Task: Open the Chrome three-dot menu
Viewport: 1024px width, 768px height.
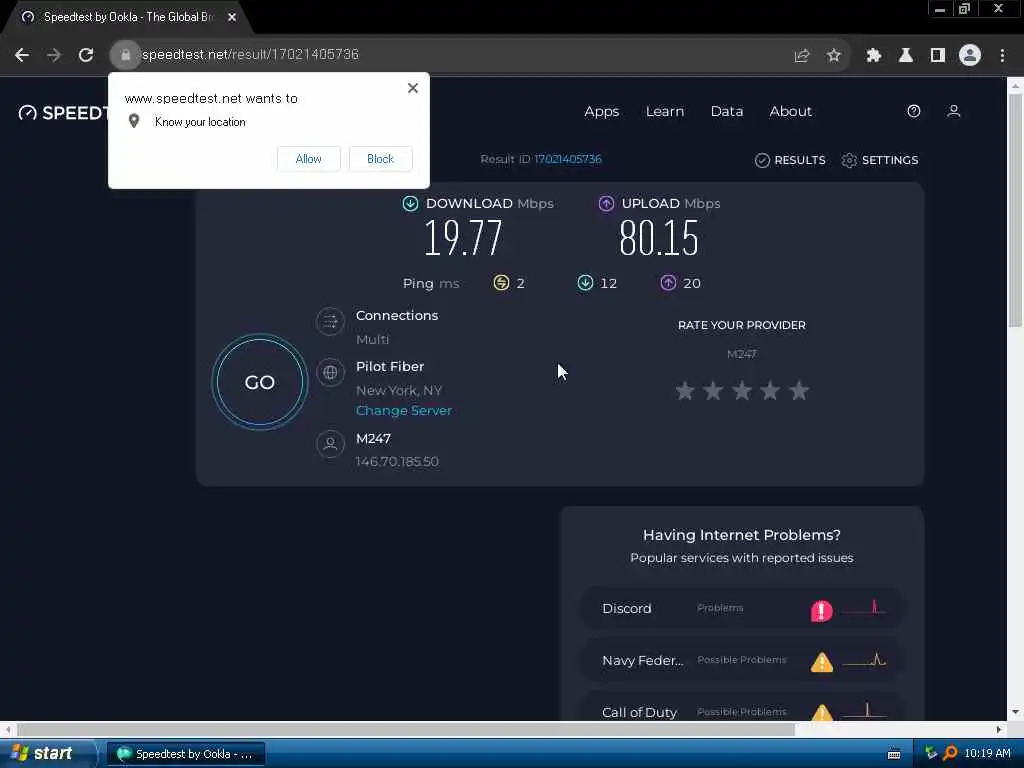Action: point(1002,56)
